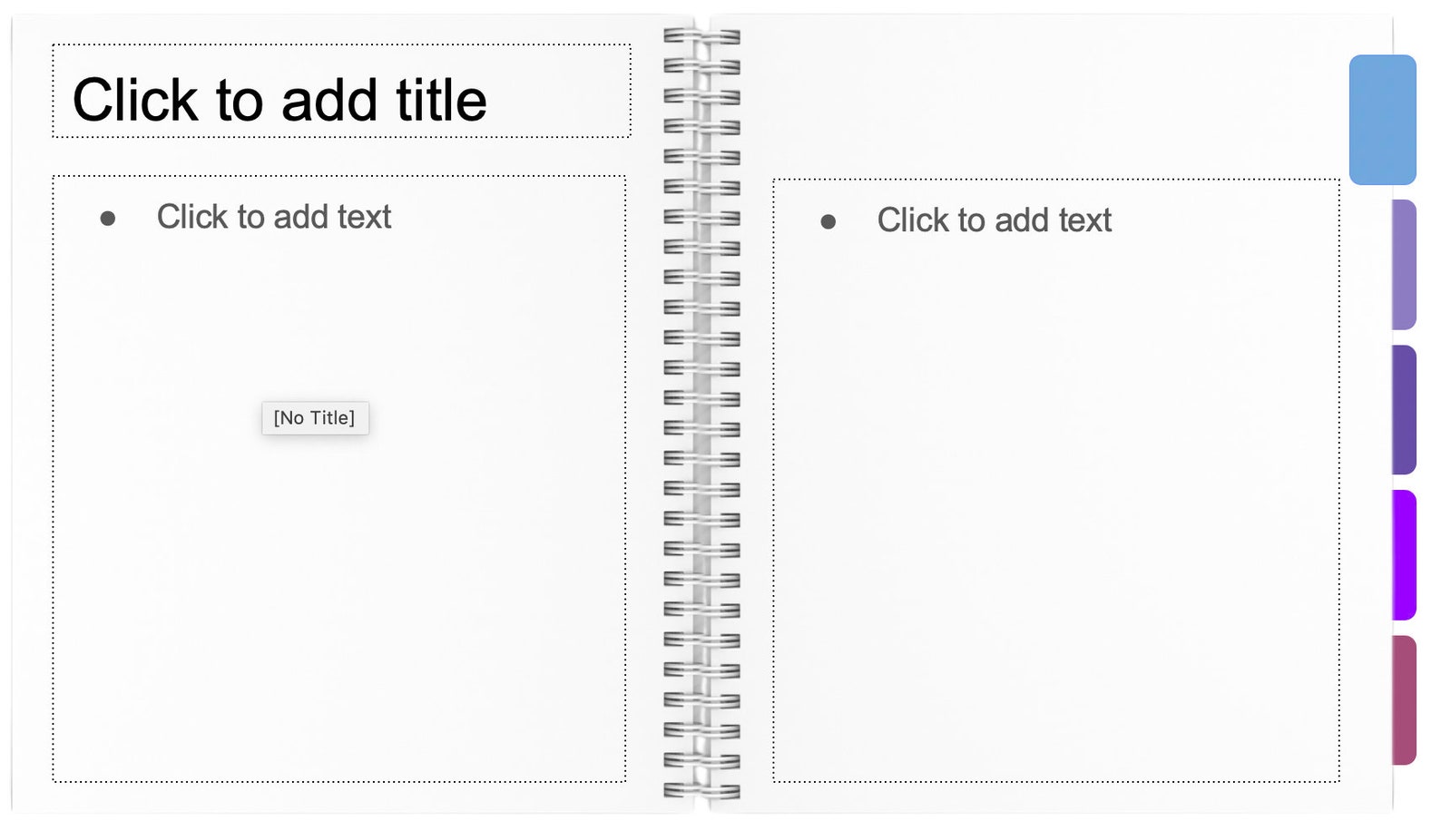Click empty space right of title text
The height and width of the screenshot is (840, 1441).
click(x=558, y=100)
